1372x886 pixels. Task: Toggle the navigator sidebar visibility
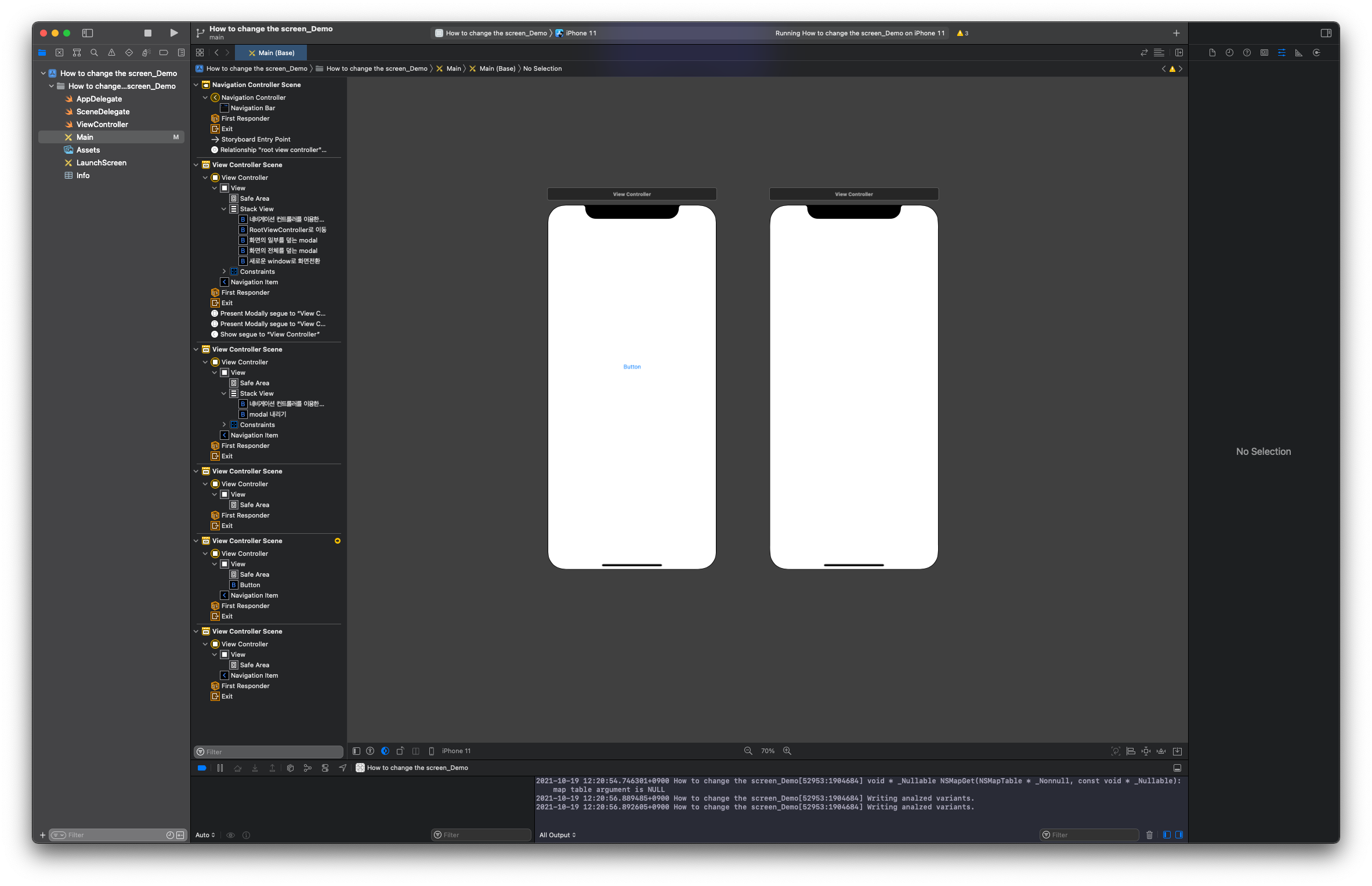[x=88, y=33]
